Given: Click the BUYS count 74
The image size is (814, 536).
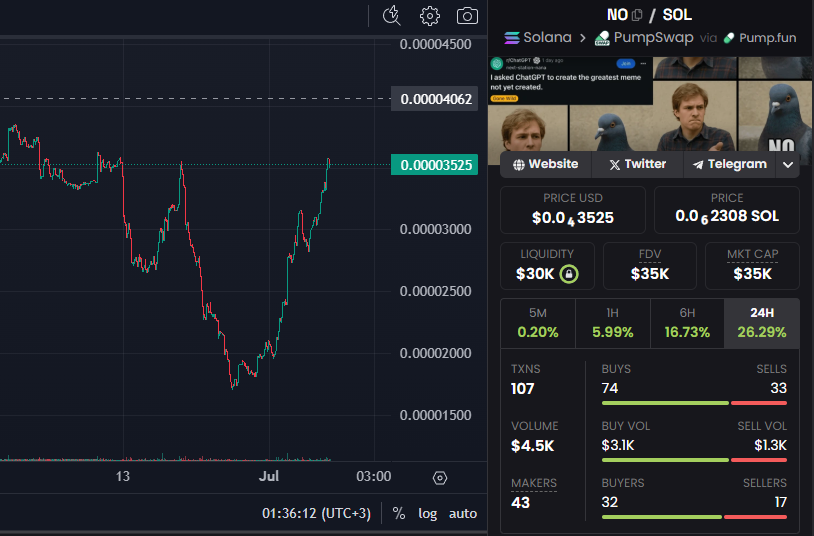Looking at the screenshot, I should coord(610,388).
